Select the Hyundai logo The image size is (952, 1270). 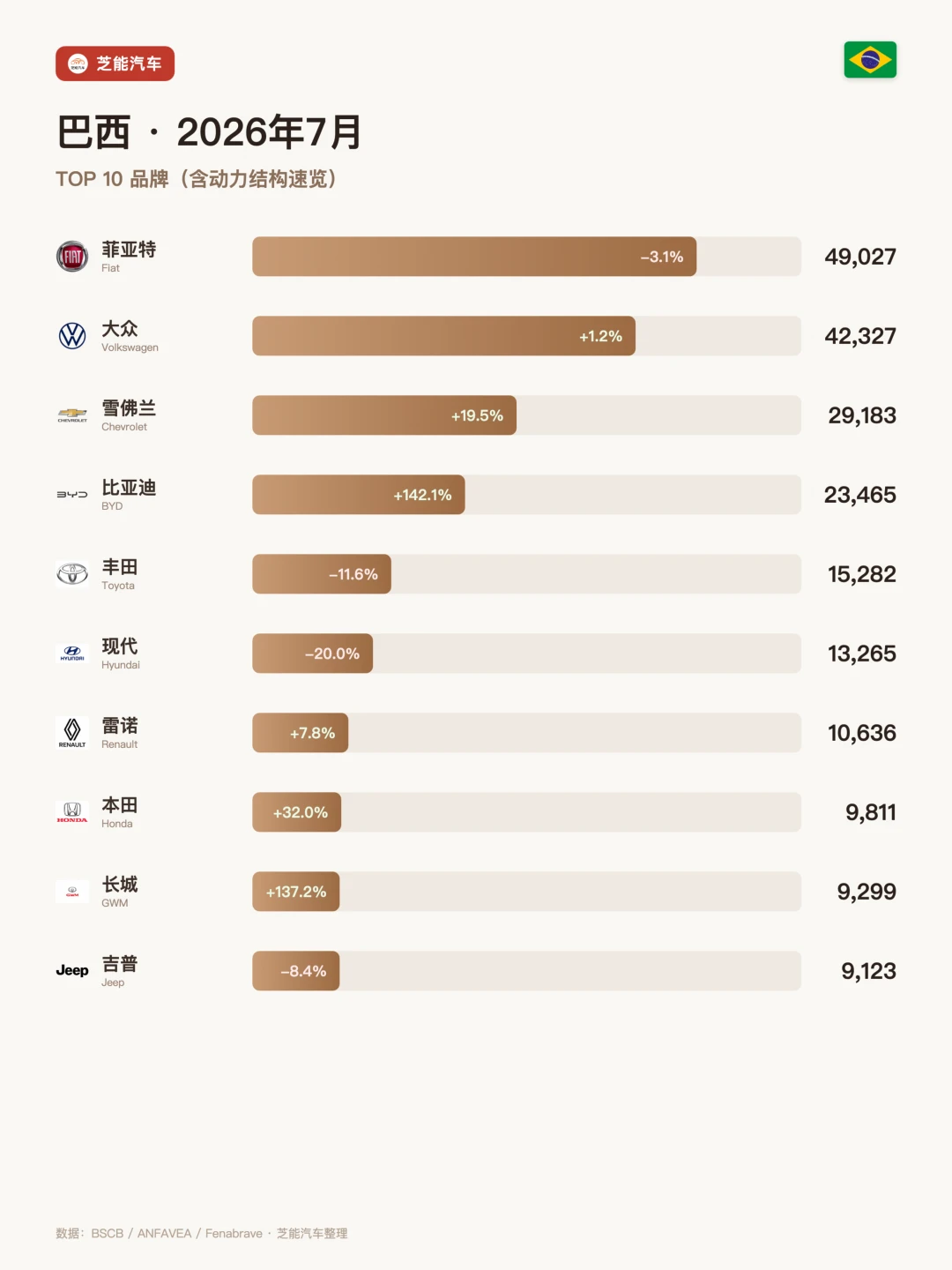pos(72,654)
